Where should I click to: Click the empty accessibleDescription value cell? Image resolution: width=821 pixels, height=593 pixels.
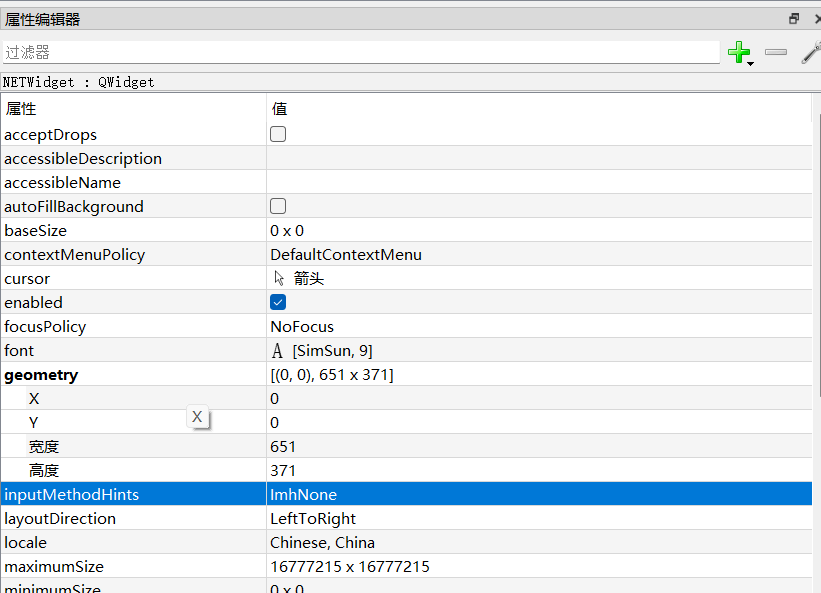[539, 159]
